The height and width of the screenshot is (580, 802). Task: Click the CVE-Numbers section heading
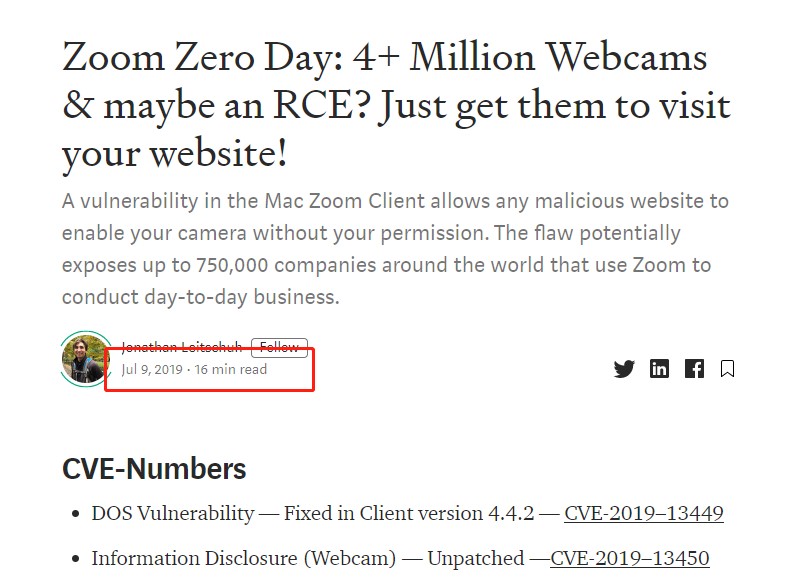(154, 469)
